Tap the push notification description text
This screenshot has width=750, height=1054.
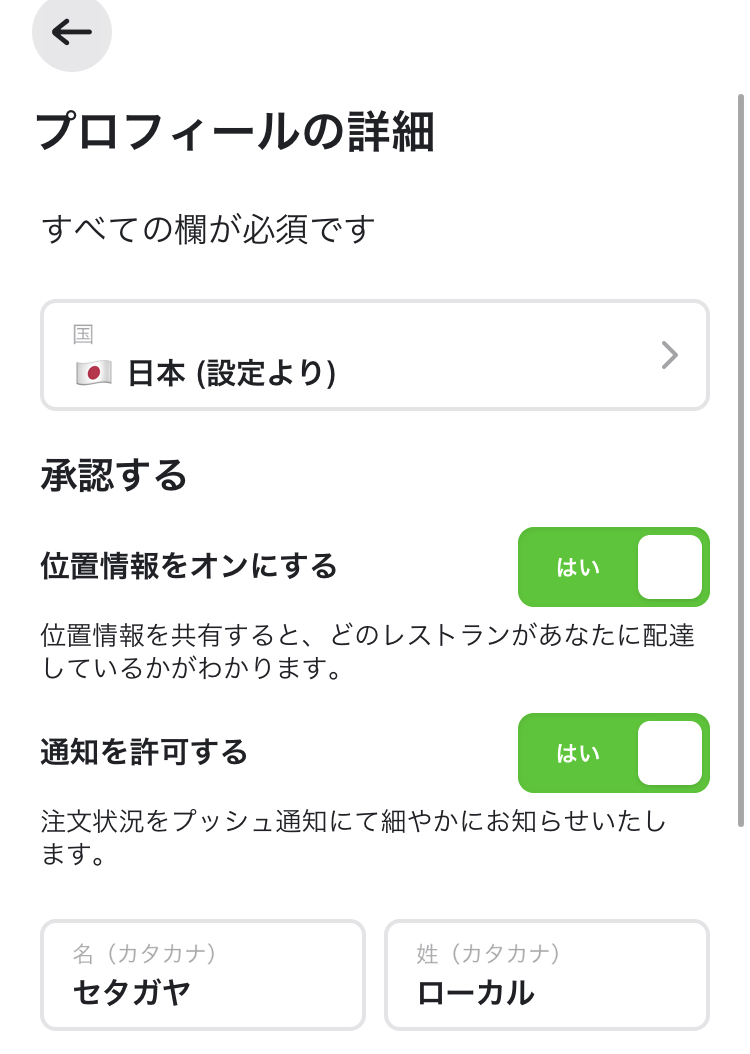[353, 837]
